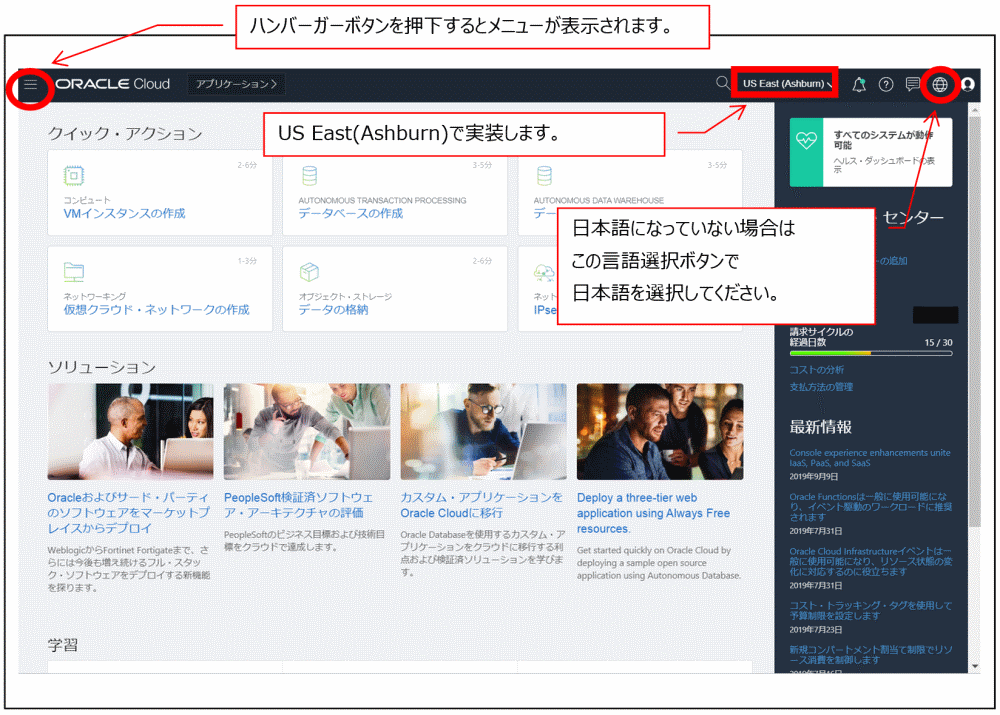The image size is (1000, 715).
Task: Expand the アプリケーション dropdown
Action: click(236, 84)
